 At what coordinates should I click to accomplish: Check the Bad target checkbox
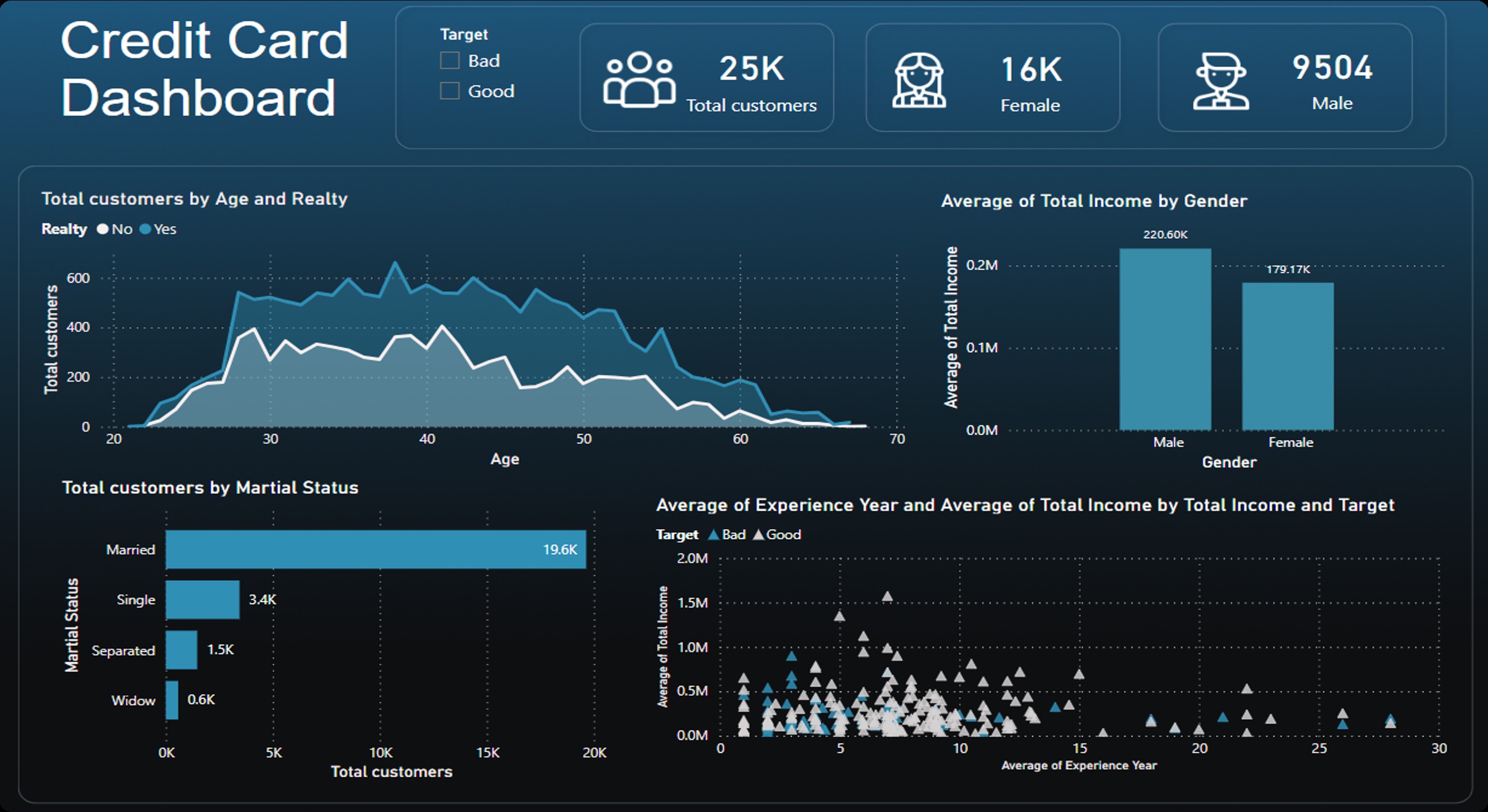pos(450,61)
